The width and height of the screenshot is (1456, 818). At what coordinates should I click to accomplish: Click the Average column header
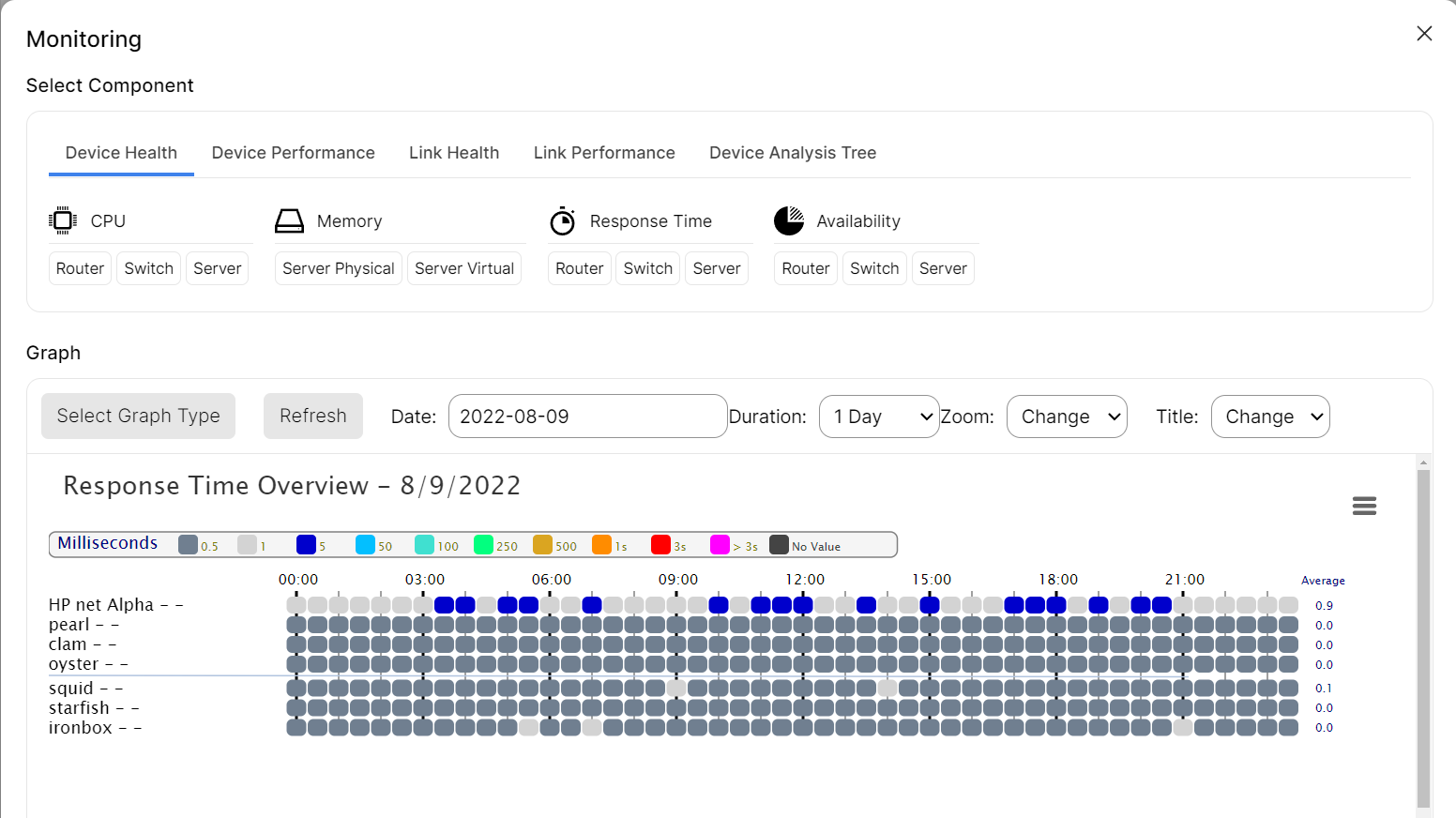(1323, 581)
